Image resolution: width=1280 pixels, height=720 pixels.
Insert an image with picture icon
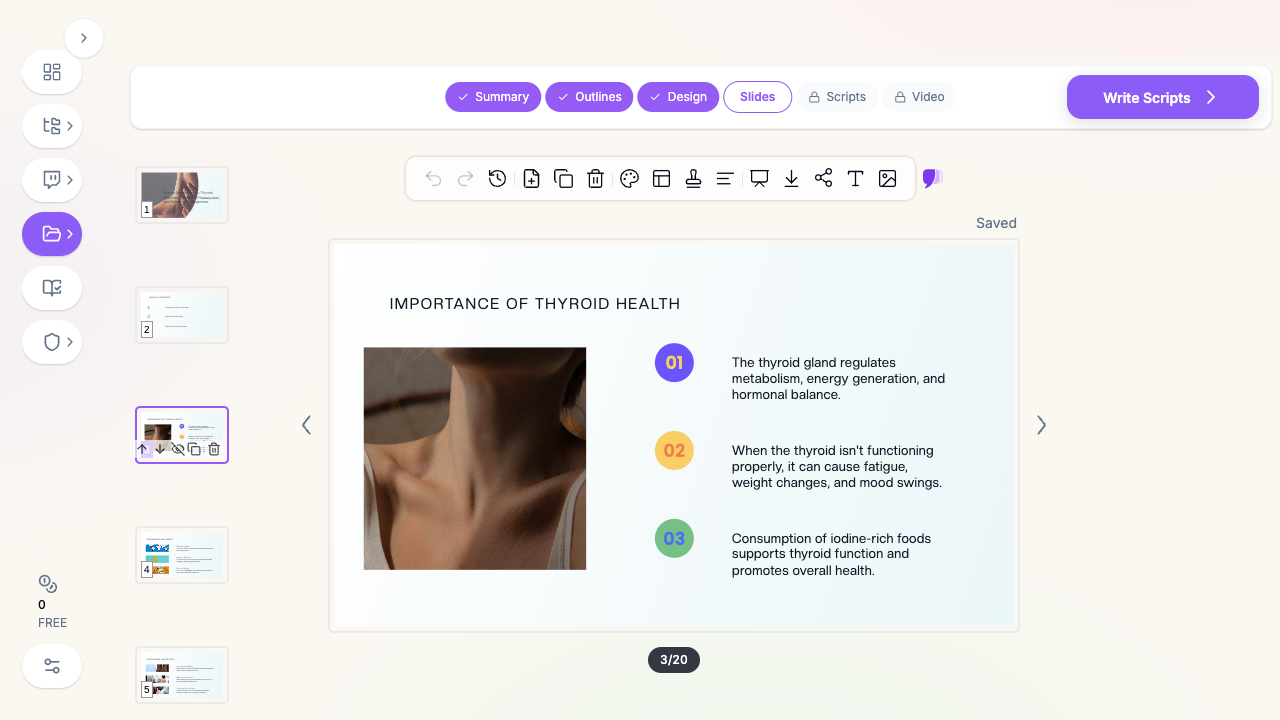click(x=887, y=179)
